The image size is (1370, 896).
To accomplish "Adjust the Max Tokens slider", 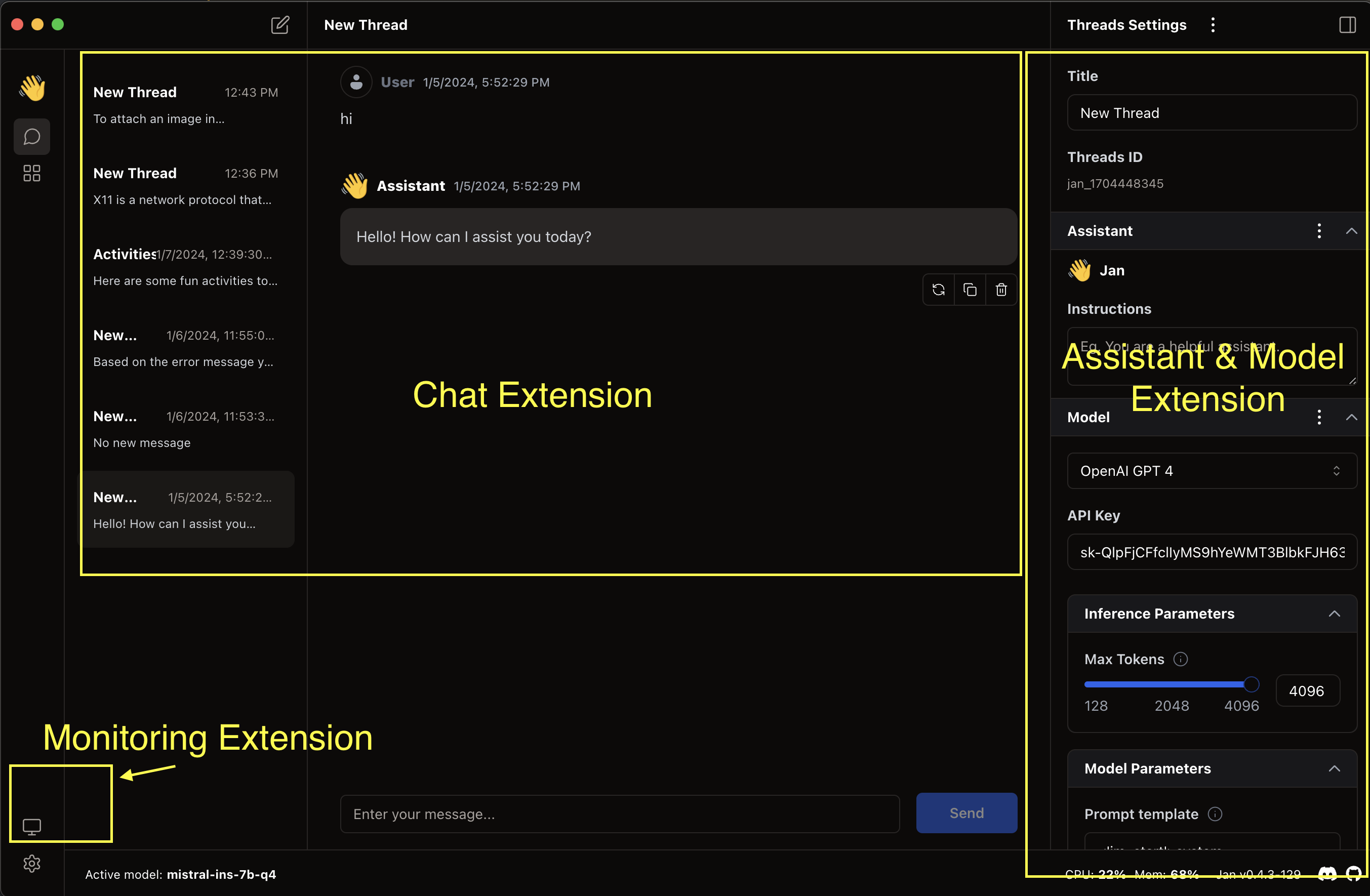I will [x=1251, y=684].
